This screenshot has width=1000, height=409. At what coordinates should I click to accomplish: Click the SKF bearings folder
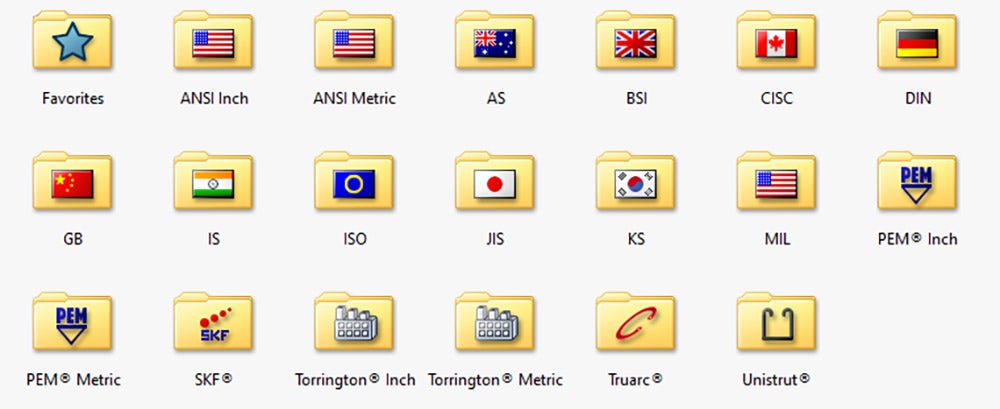(212, 324)
